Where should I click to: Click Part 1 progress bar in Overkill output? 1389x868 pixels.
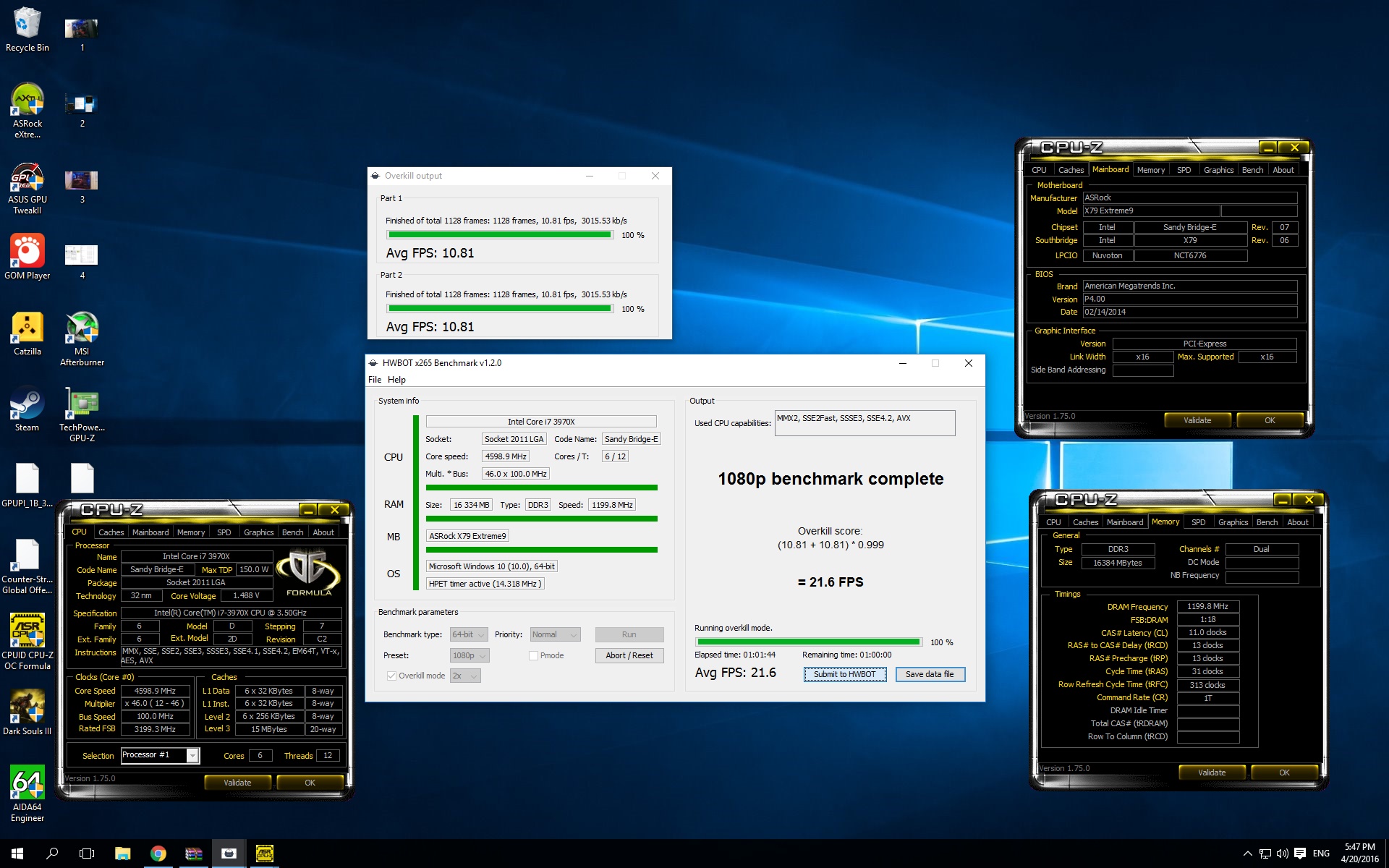pyautogui.click(x=500, y=235)
